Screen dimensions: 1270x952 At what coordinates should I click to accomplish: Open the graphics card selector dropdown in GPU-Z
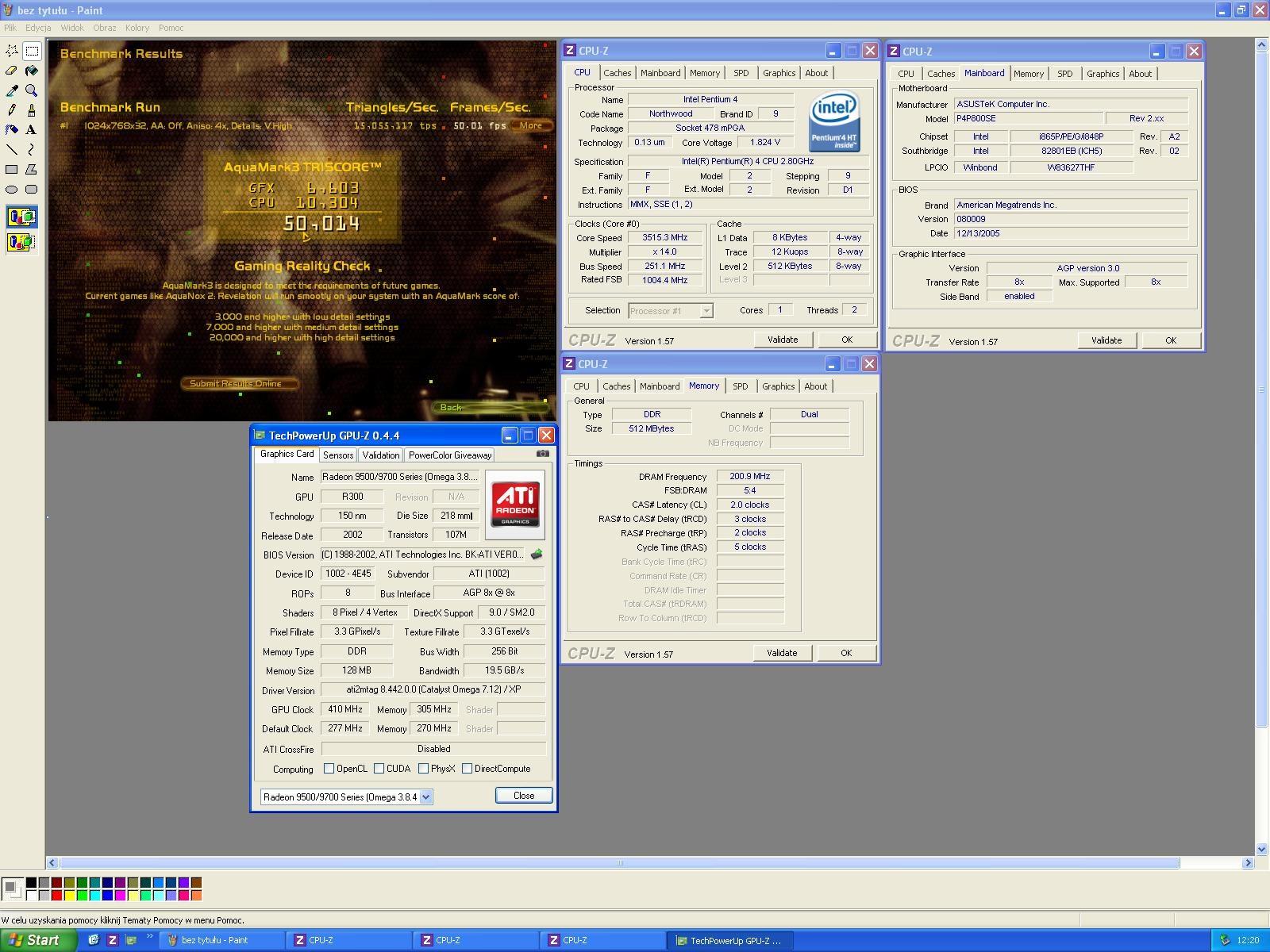[425, 797]
